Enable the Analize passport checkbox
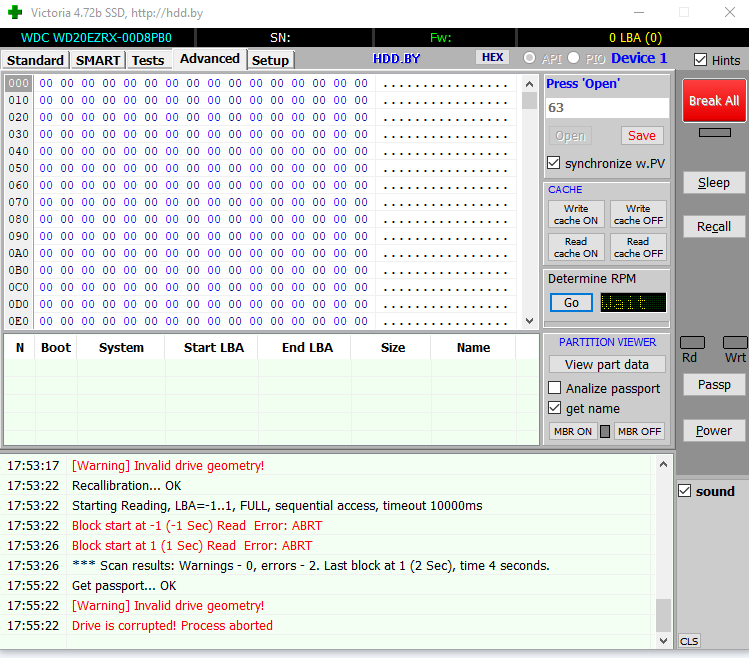 click(555, 388)
